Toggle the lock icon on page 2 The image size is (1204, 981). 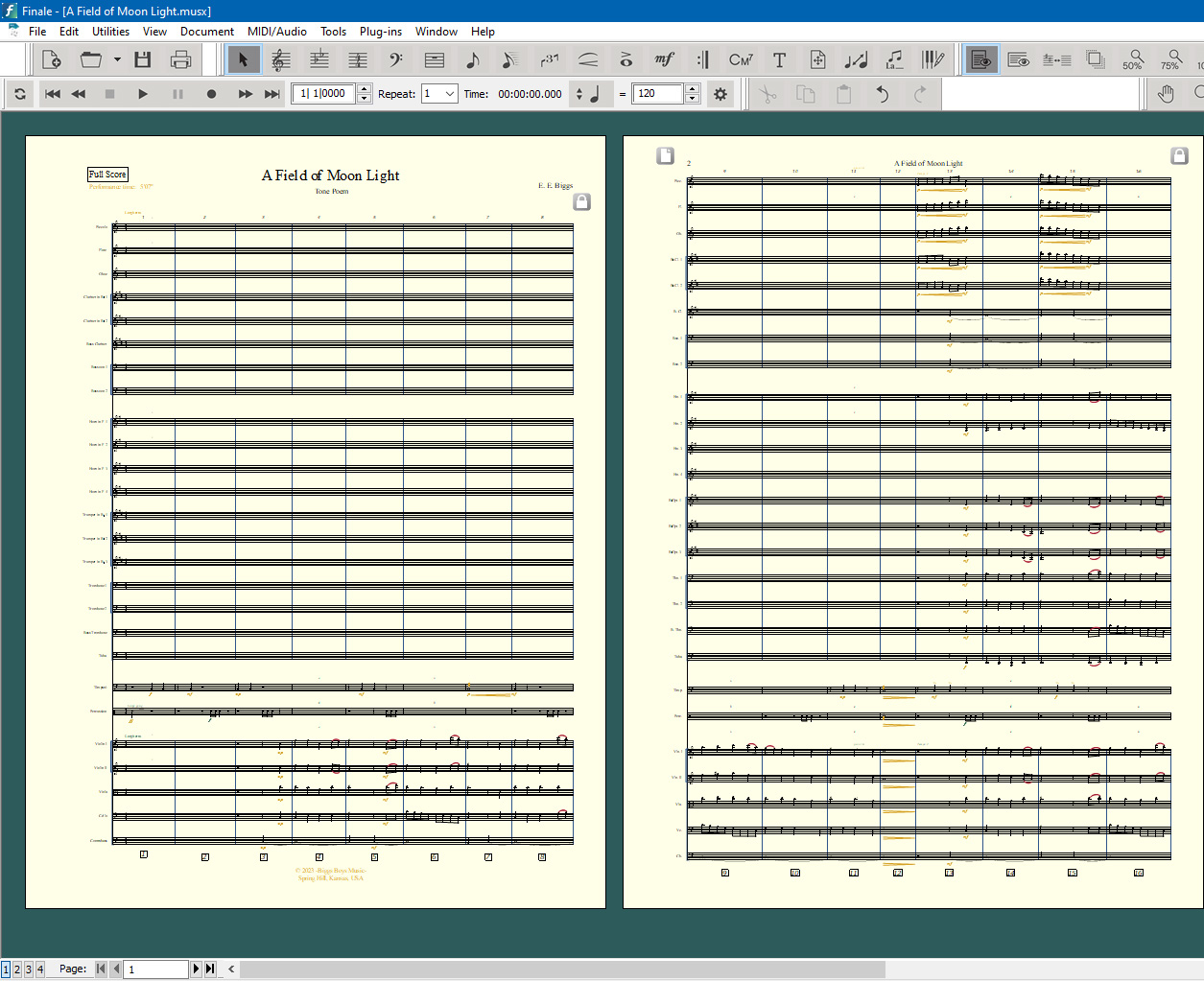click(x=1179, y=155)
